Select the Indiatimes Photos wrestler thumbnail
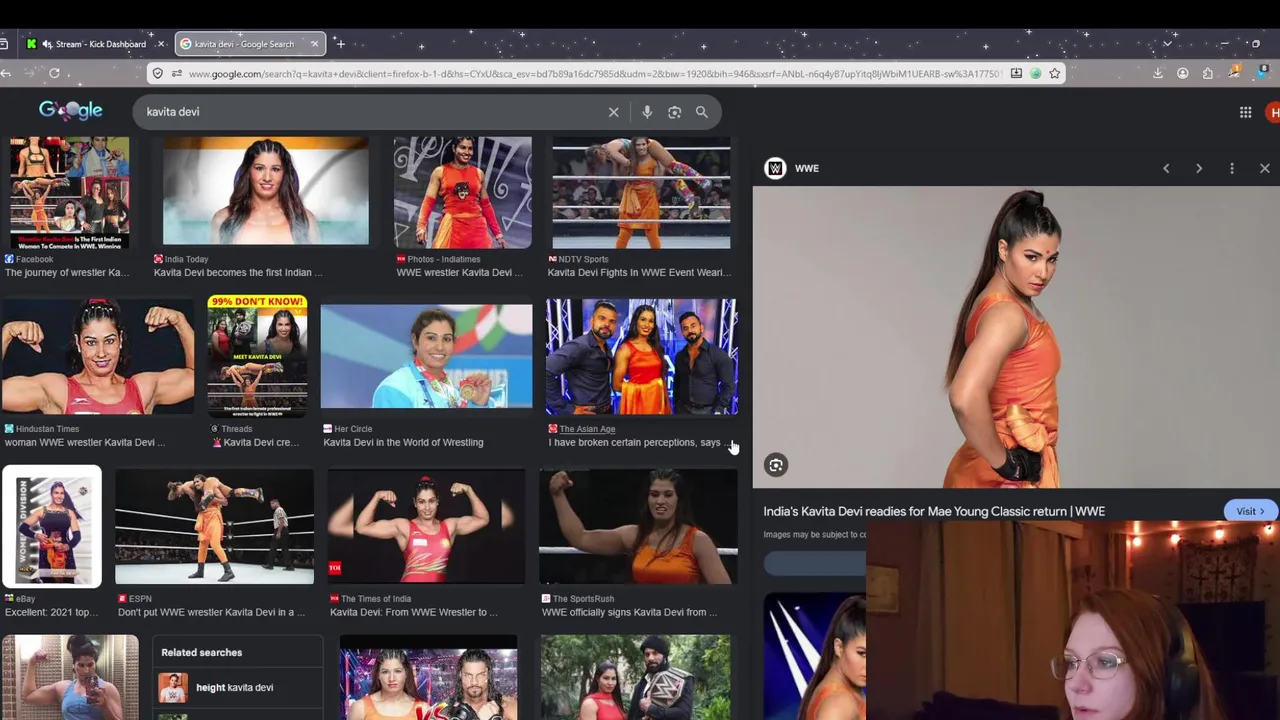1280x720 pixels. click(x=462, y=191)
